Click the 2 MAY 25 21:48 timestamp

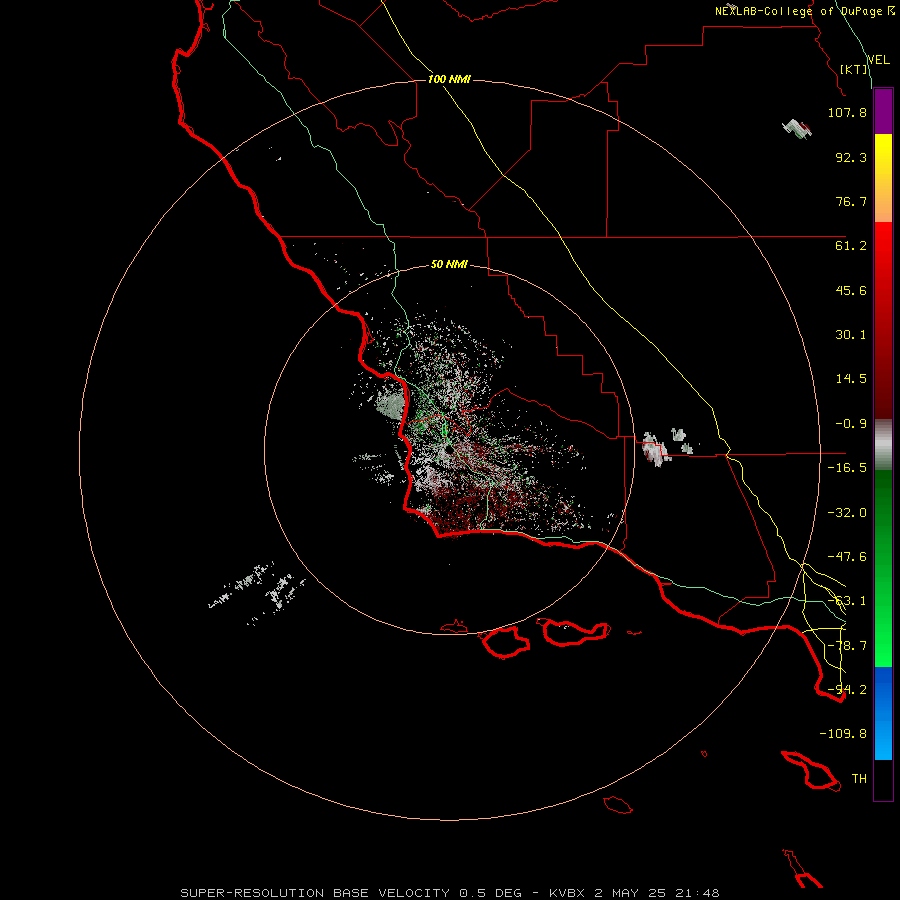click(x=657, y=893)
